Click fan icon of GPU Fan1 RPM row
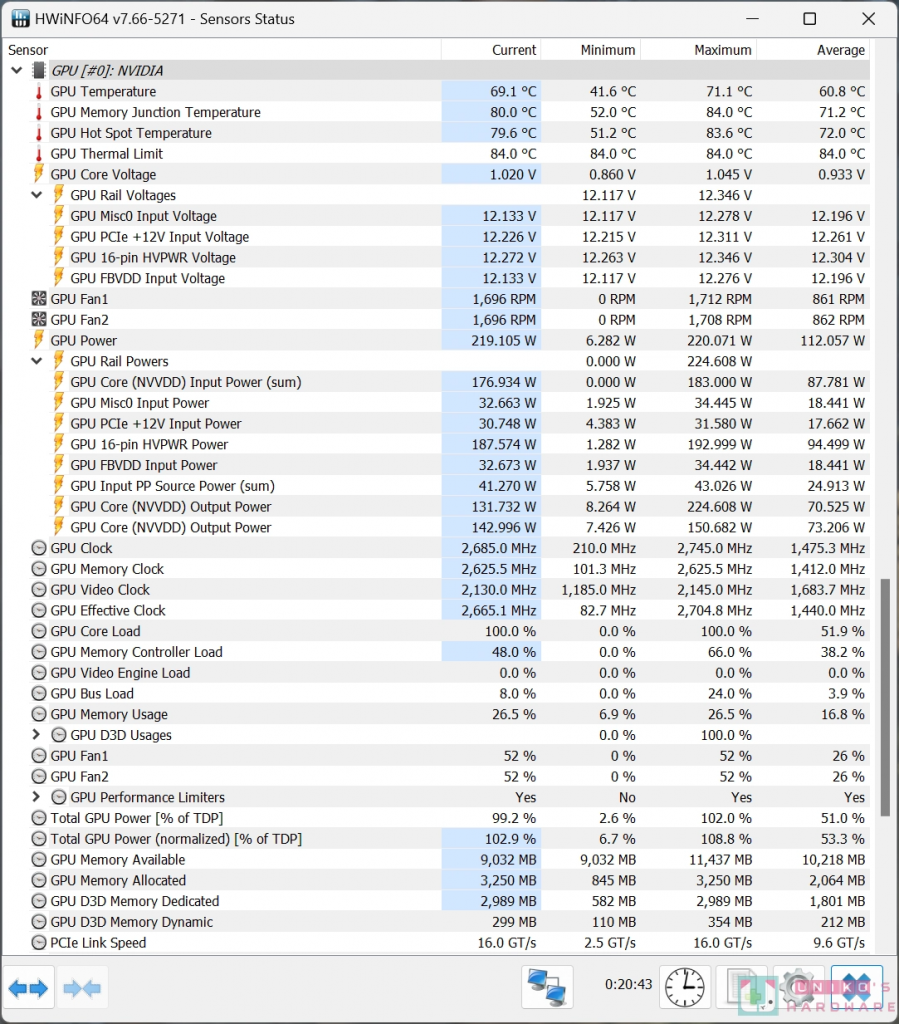 [x=39, y=299]
